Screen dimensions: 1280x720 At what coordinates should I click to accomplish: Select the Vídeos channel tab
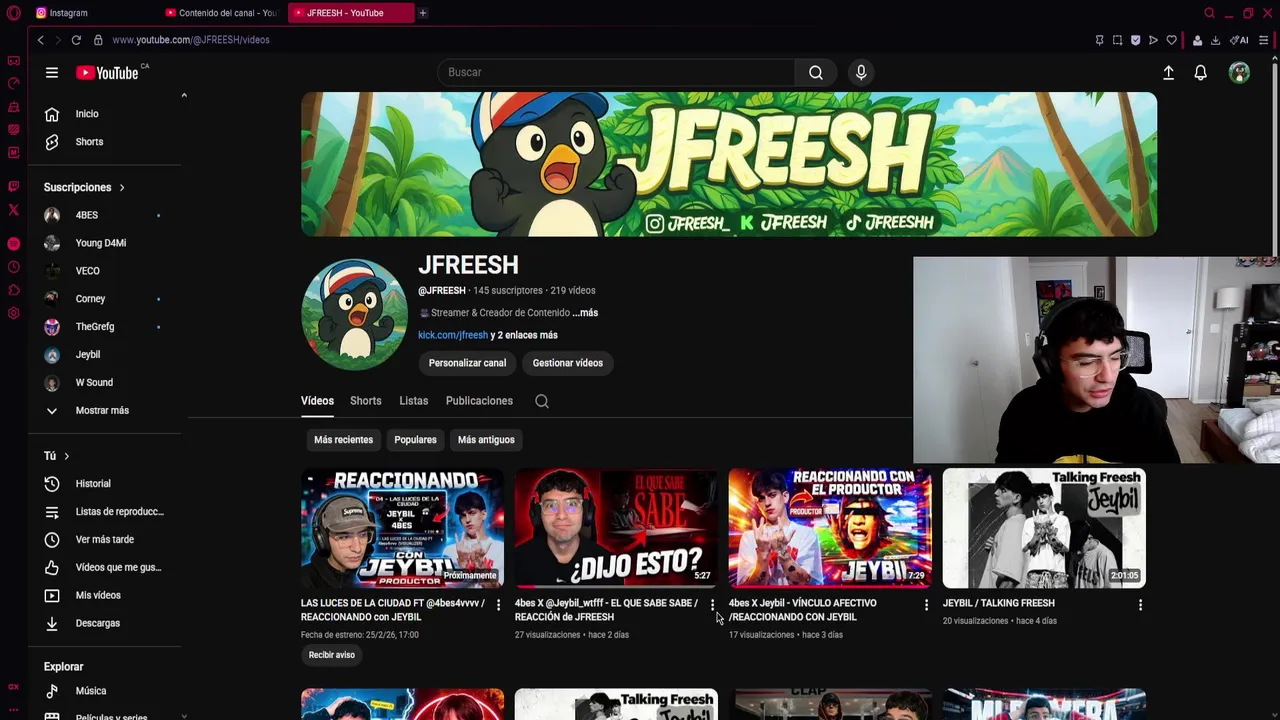(317, 401)
